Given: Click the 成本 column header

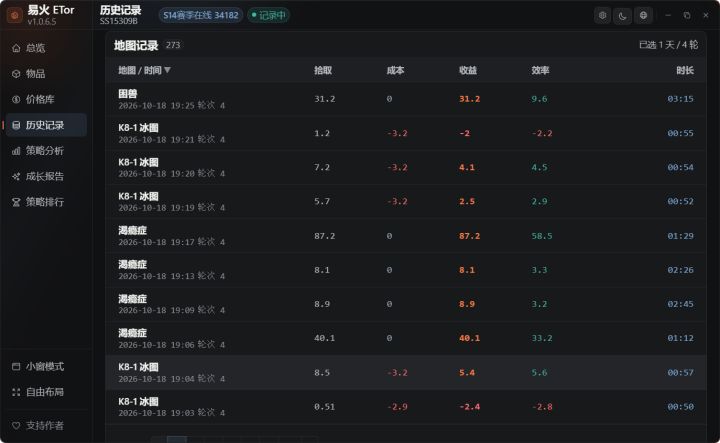Looking at the screenshot, I should click(395, 70).
